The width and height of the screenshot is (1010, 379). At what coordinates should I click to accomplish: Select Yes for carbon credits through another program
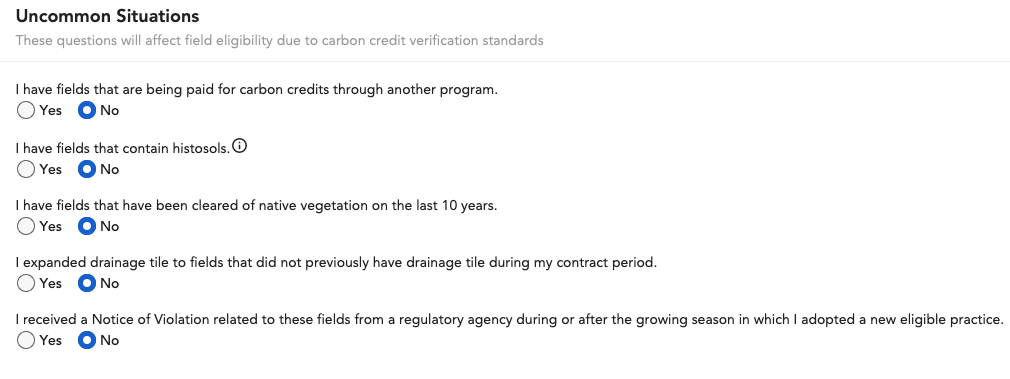(x=26, y=110)
